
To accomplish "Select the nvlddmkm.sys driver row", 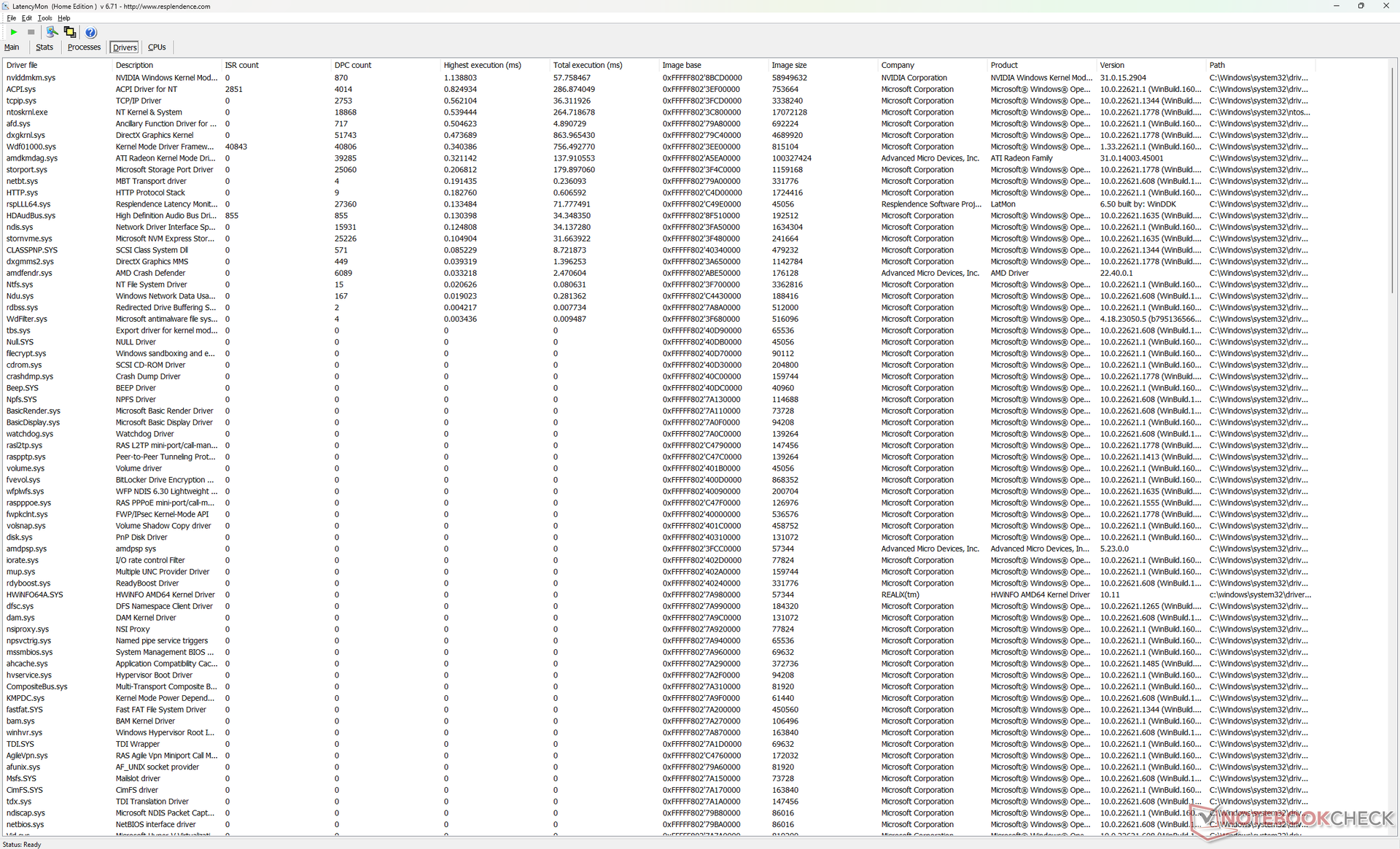I will click(31, 77).
